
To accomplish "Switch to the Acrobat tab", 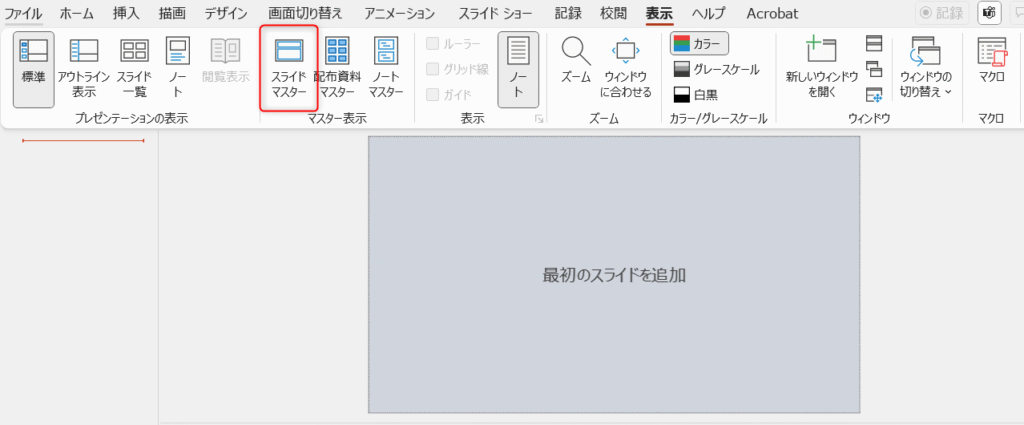I will (x=772, y=13).
